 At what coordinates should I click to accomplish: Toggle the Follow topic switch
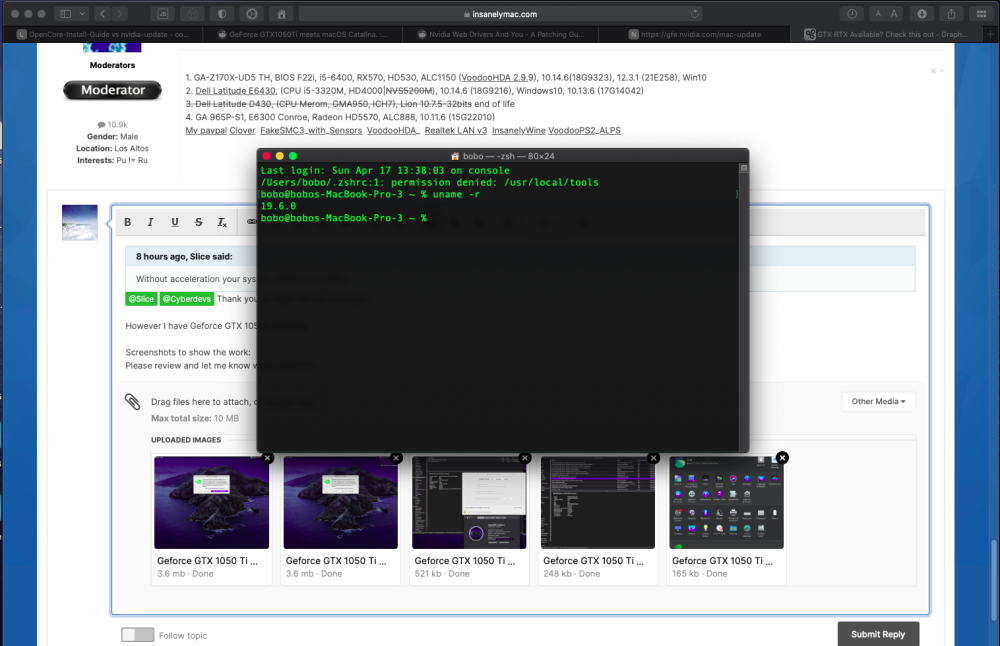click(x=138, y=635)
